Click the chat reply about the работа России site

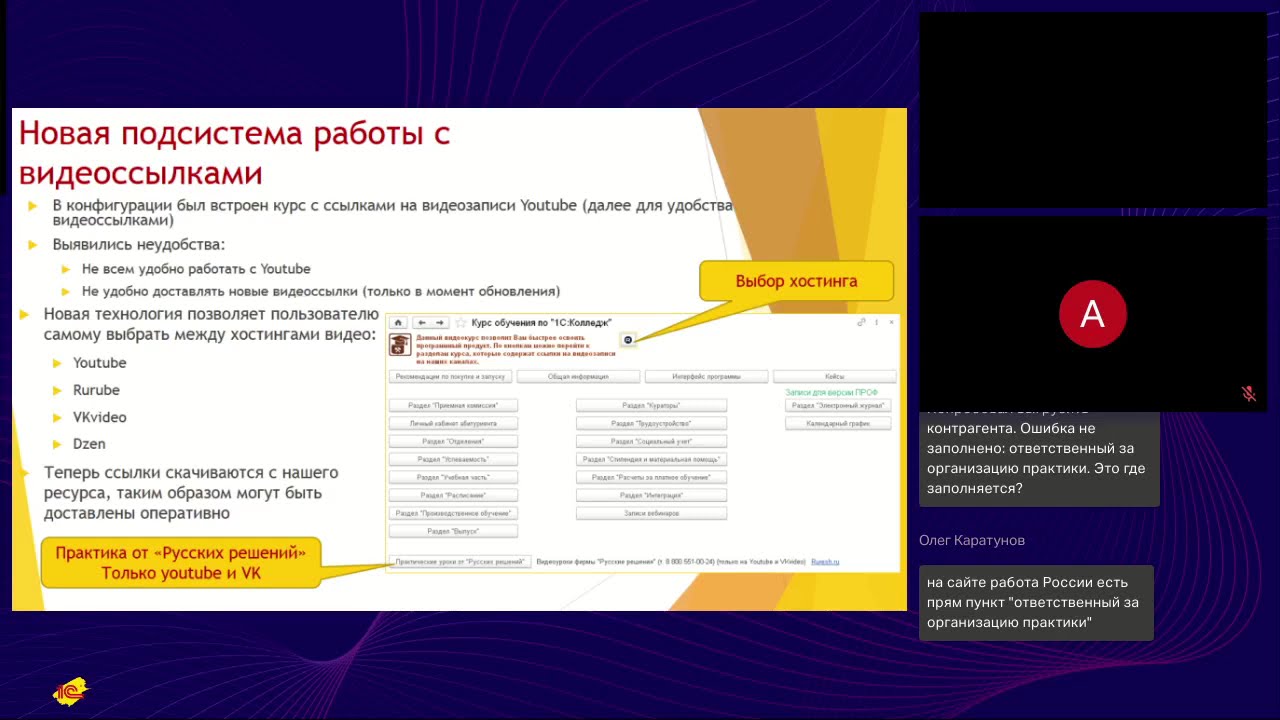(x=1036, y=603)
